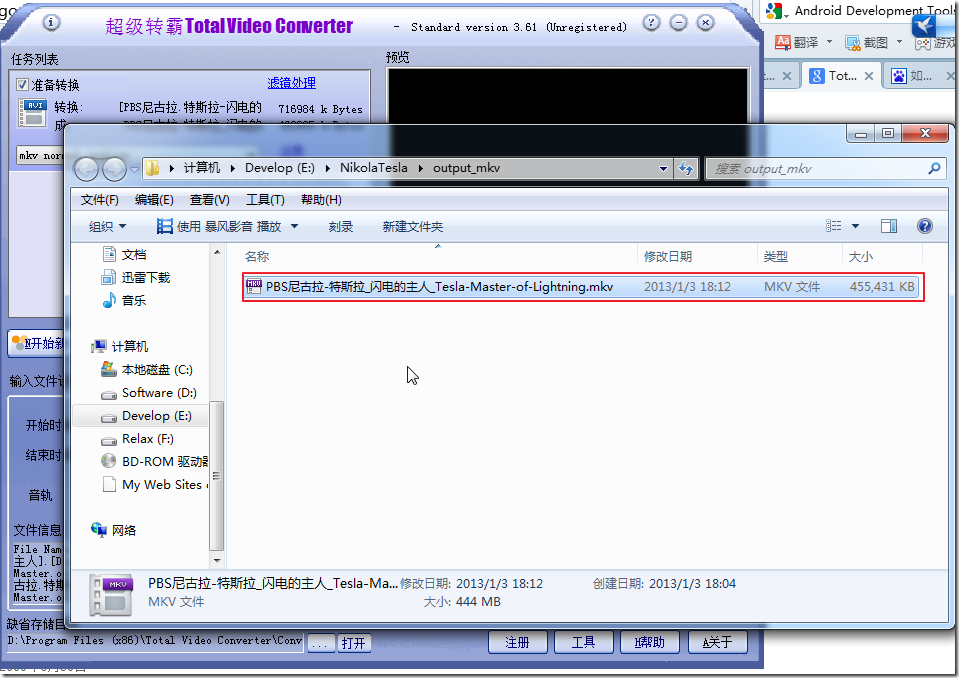Select 计算机 in the navigation tree

120,347
